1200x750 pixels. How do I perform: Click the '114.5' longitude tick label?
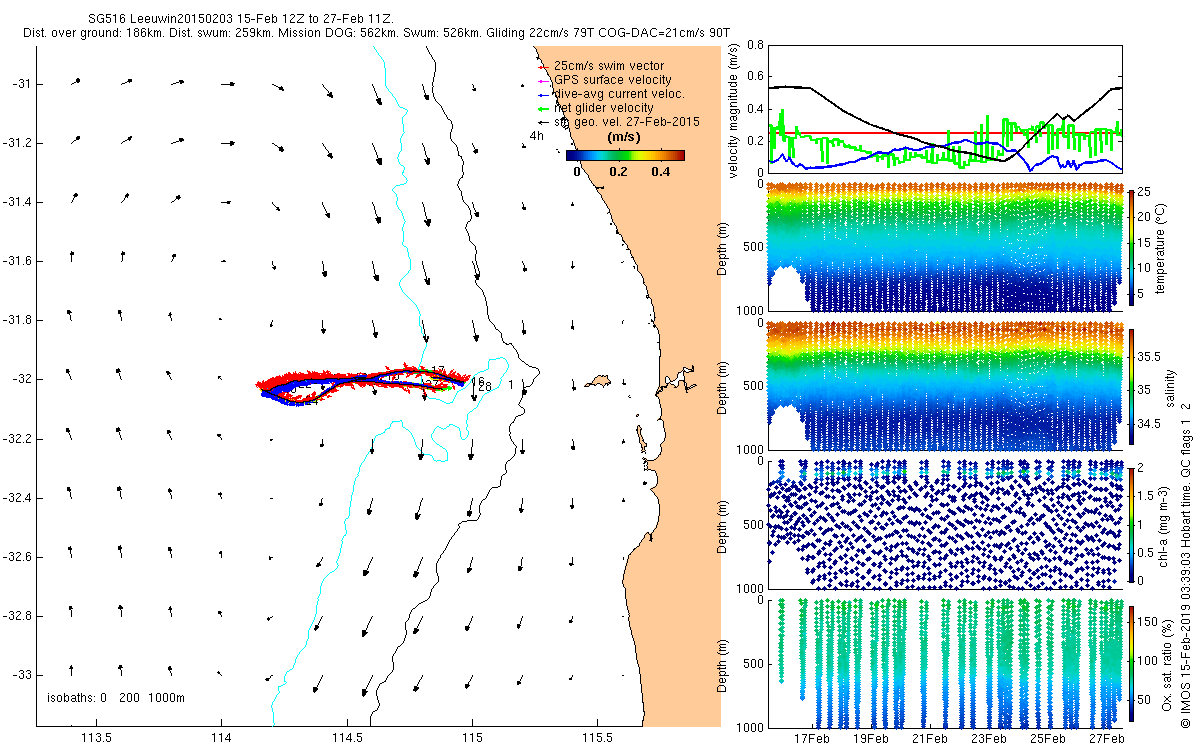point(347,739)
